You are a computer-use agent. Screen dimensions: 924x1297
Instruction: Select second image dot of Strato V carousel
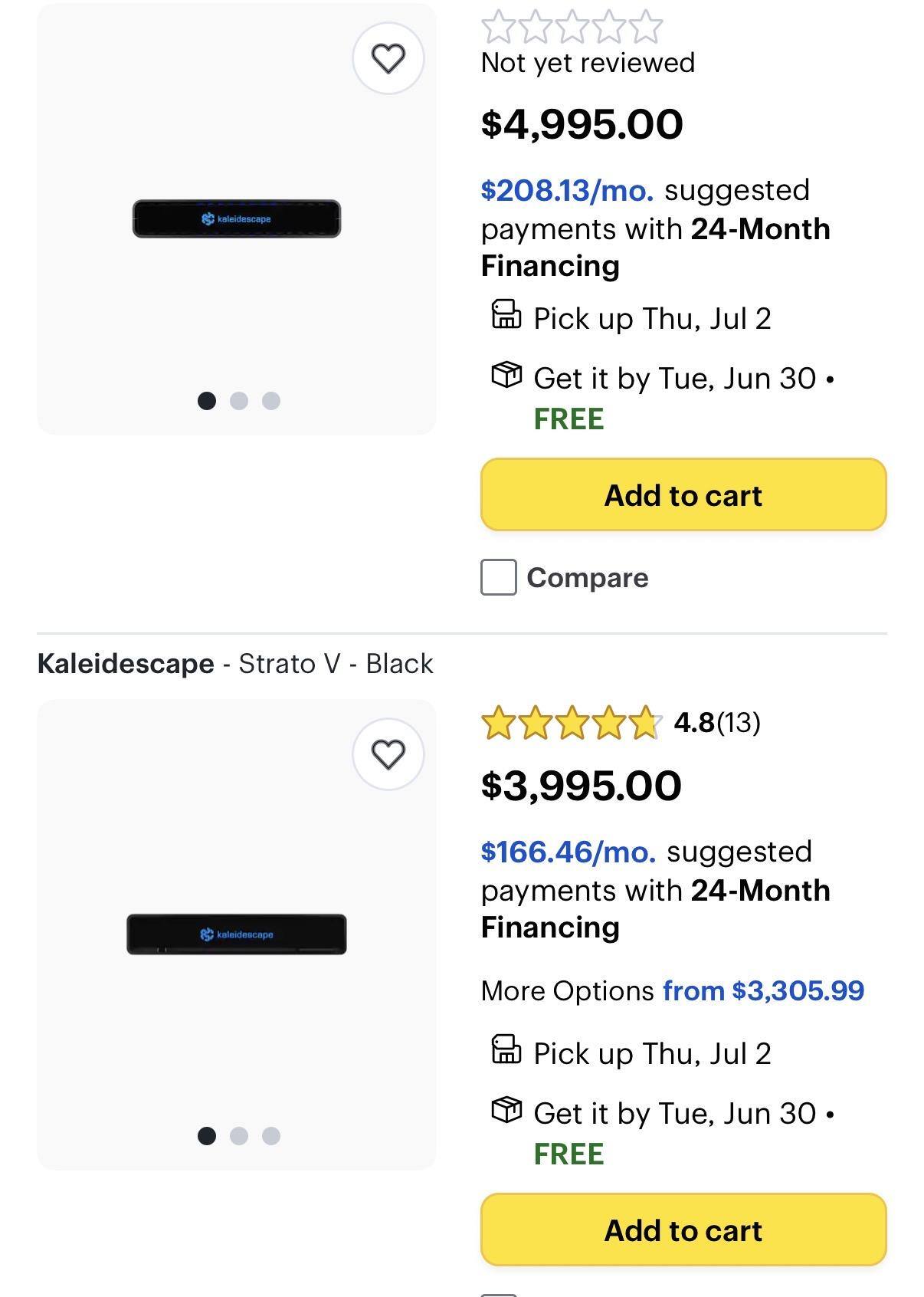tap(239, 1136)
